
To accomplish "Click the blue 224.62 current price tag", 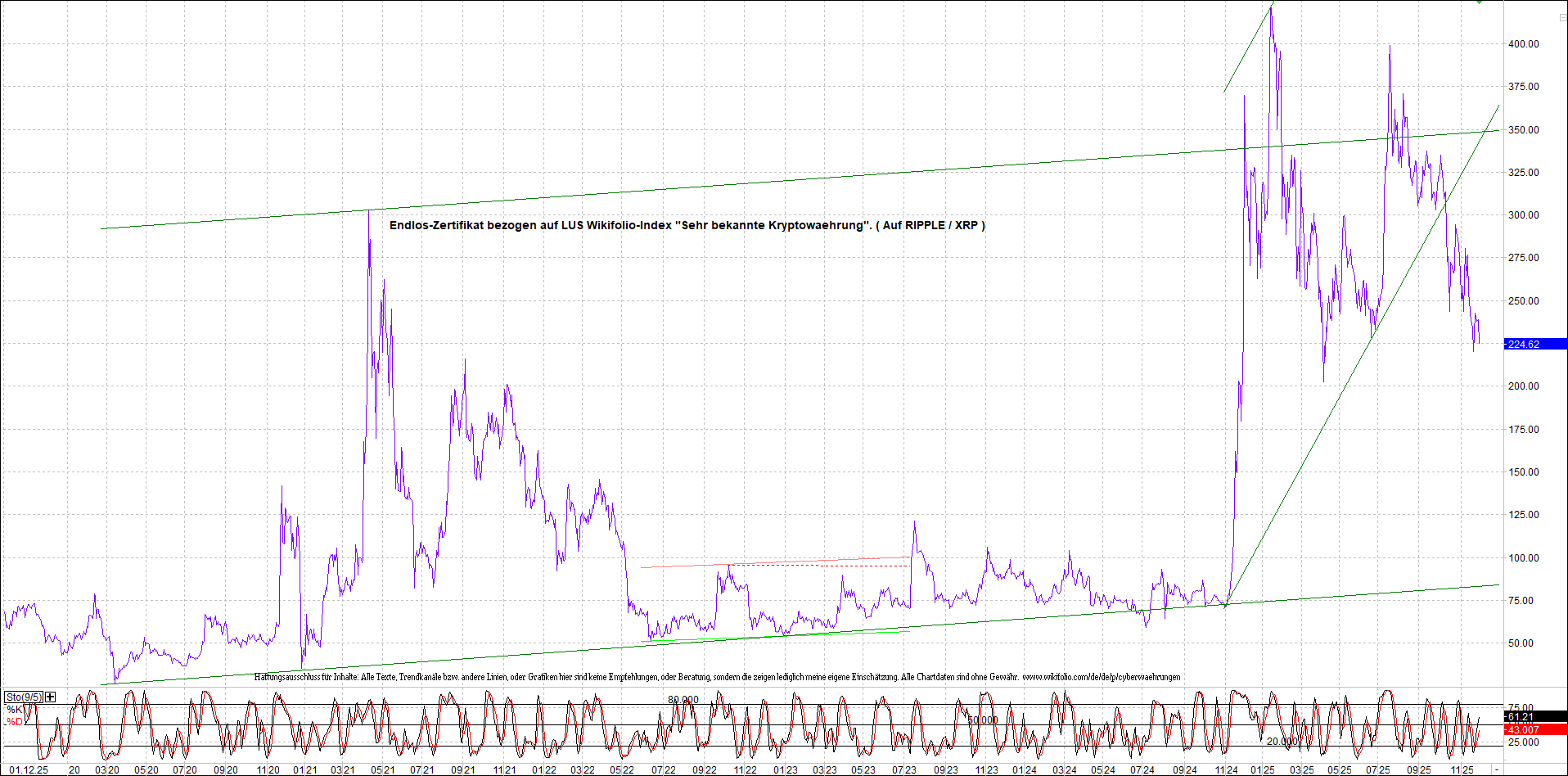I will (x=1534, y=345).
